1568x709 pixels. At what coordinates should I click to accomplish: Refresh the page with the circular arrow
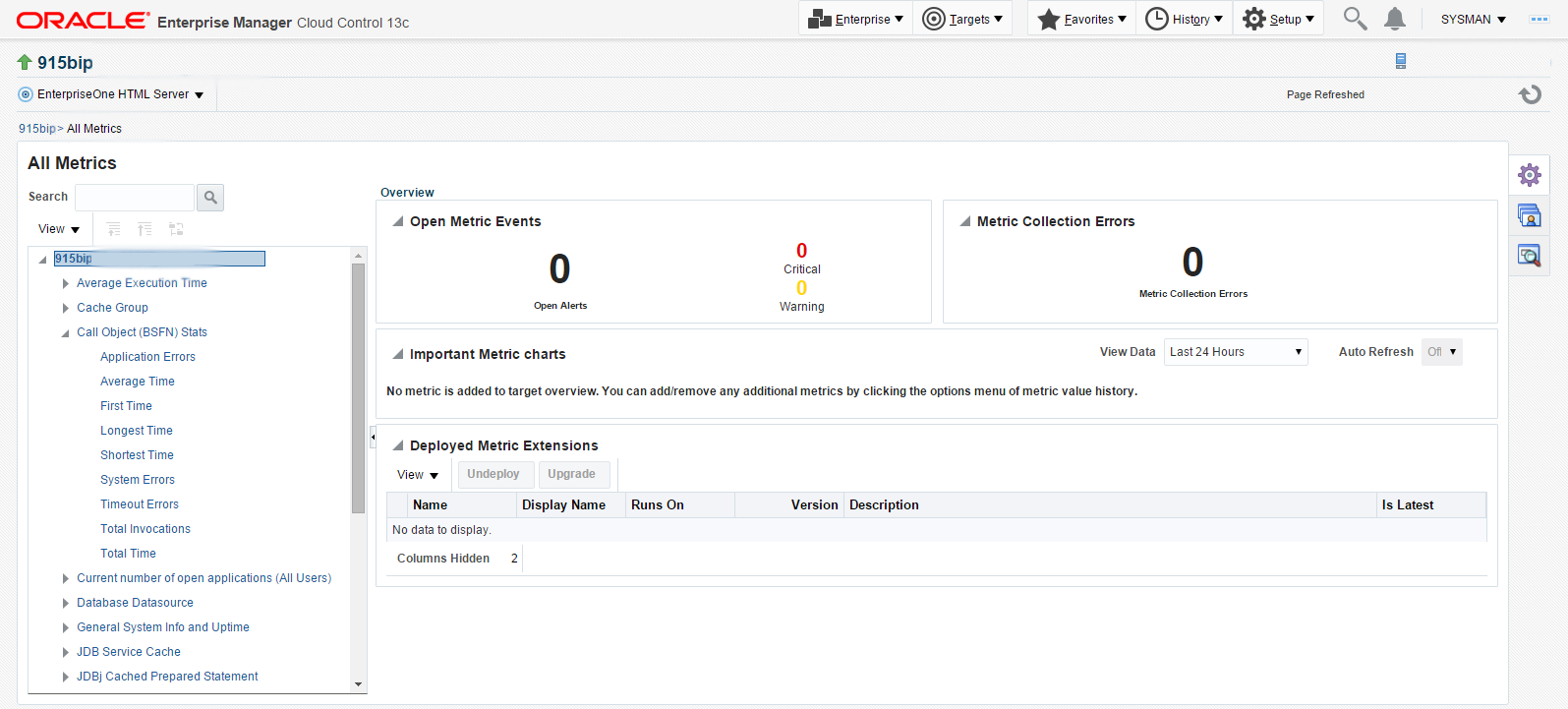tap(1530, 94)
